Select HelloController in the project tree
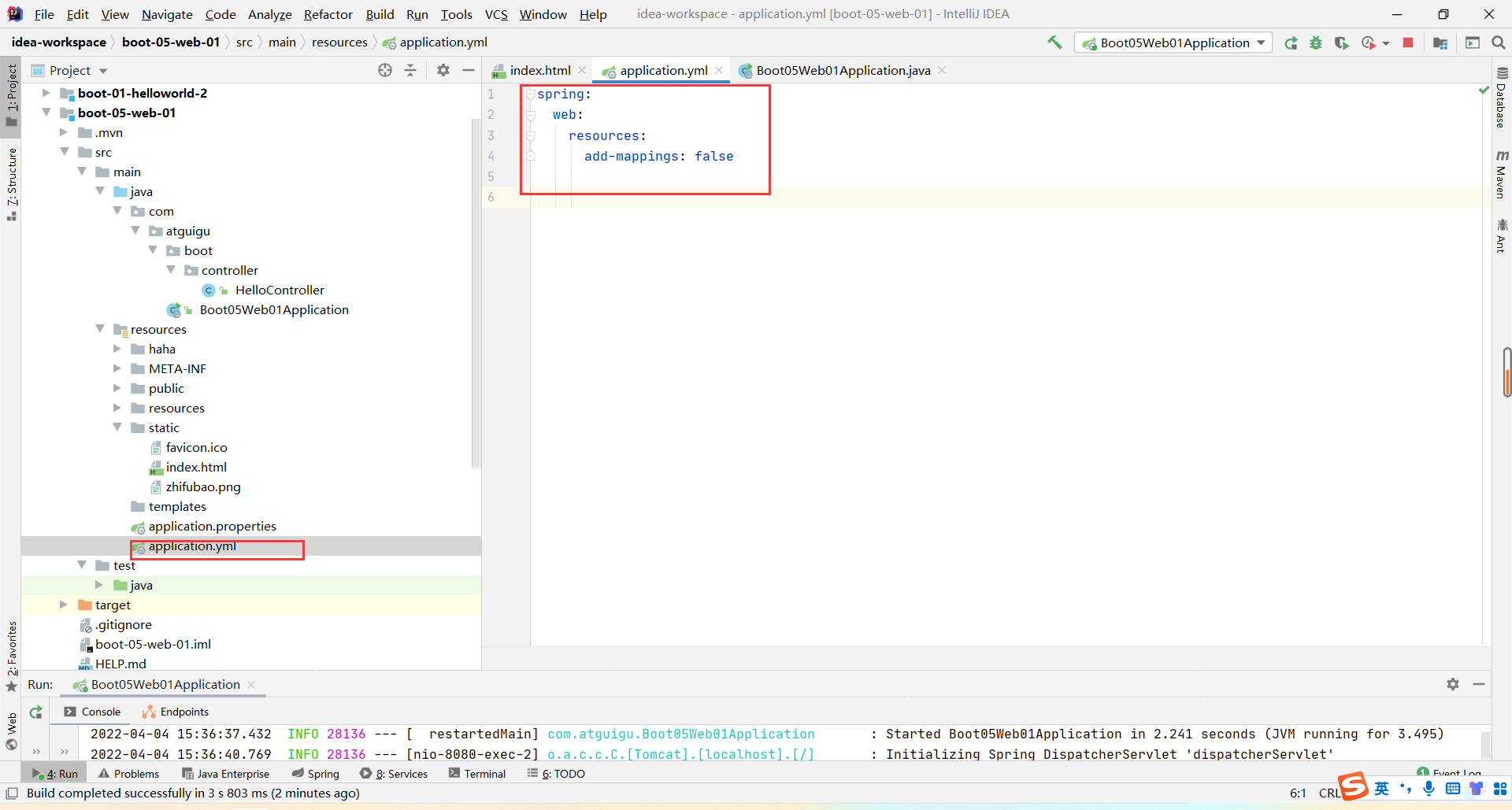The height and width of the screenshot is (810, 1512). click(280, 290)
